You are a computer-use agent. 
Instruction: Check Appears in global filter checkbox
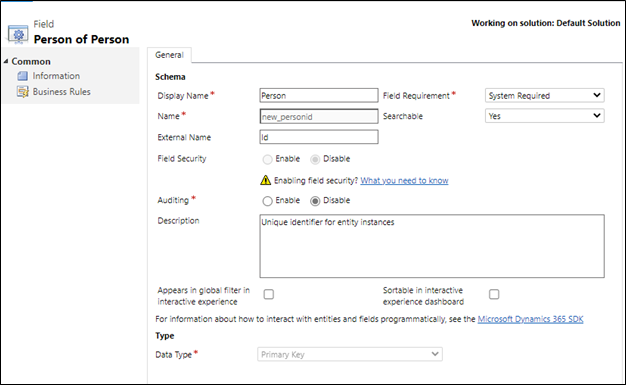(x=269, y=294)
